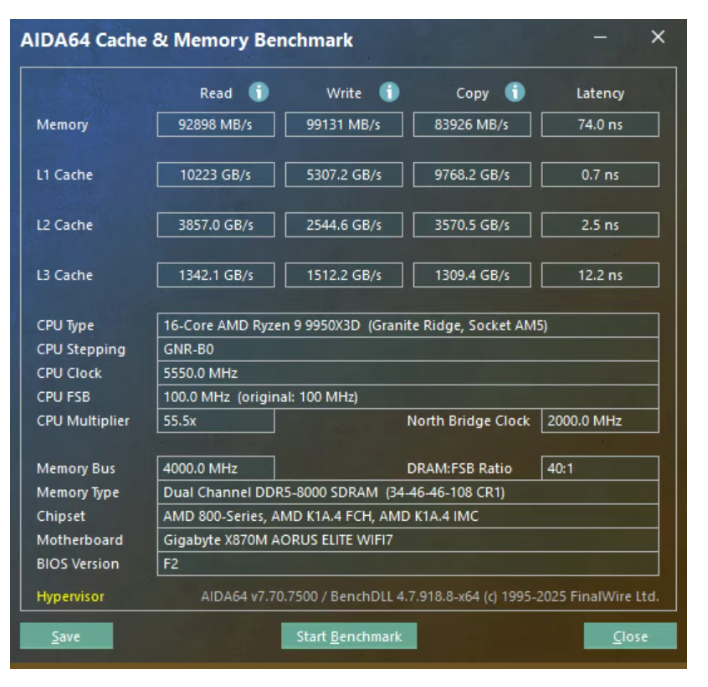Click the L3 Cache row label
This screenshot has width=708, height=687.
[65, 275]
